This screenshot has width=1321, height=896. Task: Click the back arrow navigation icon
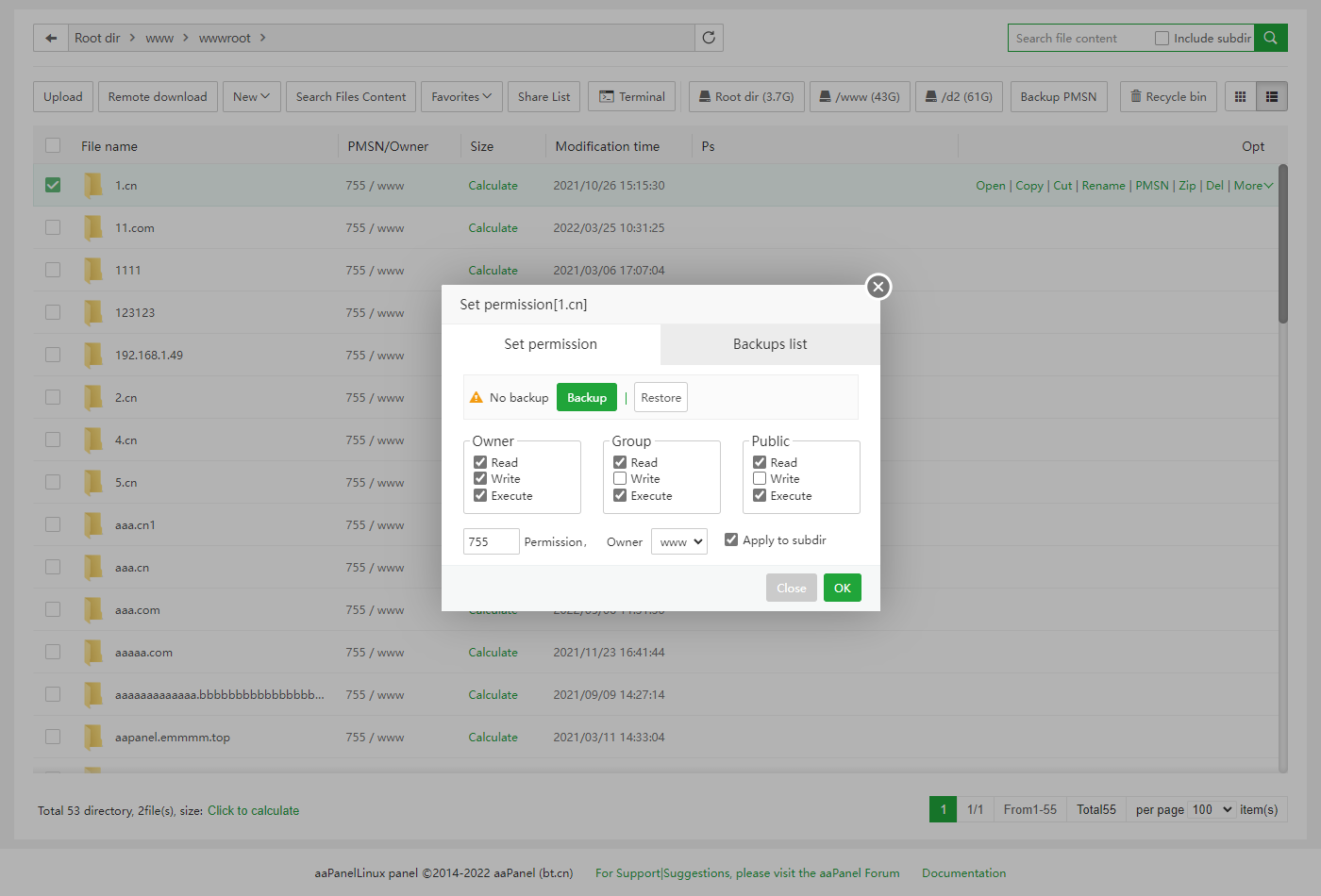[51, 38]
